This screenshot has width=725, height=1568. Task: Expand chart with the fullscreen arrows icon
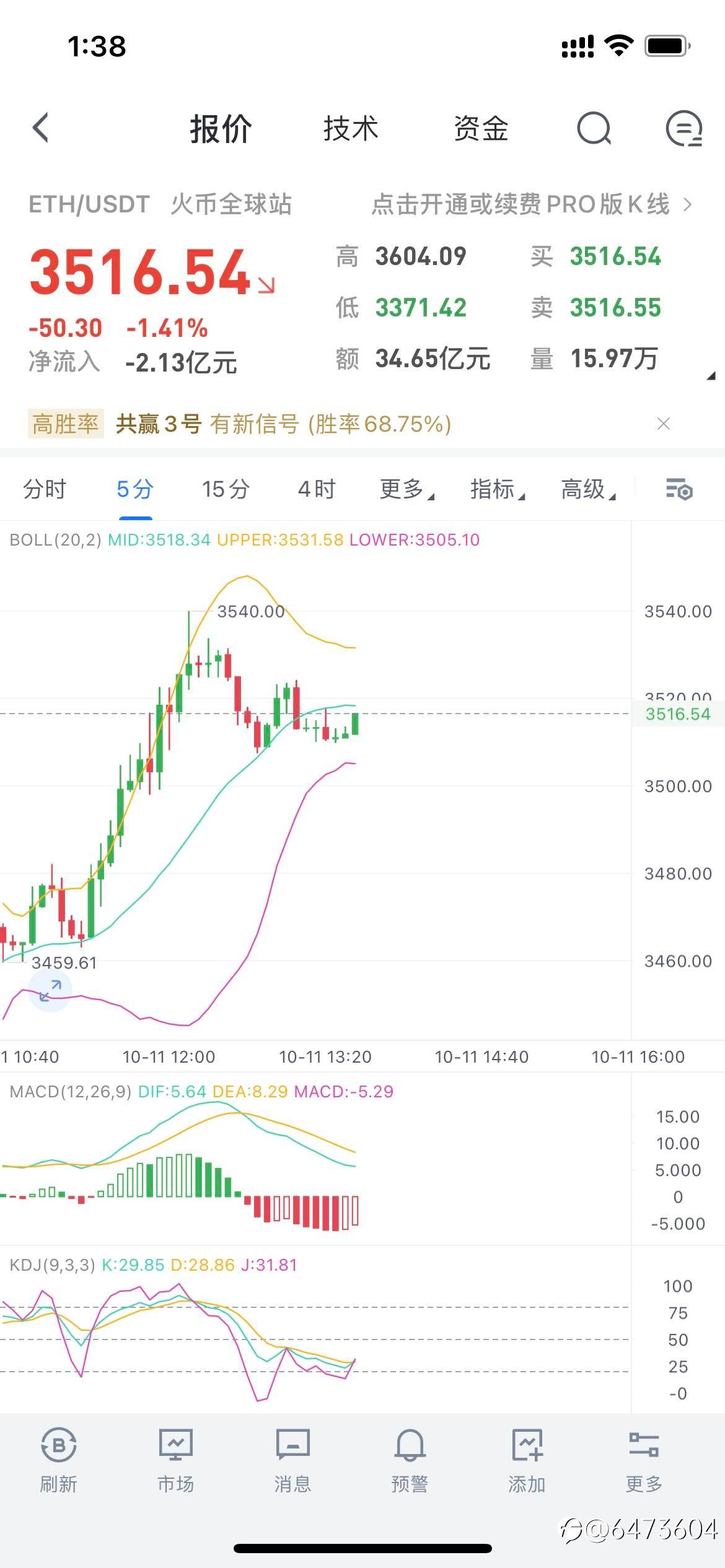(50, 990)
